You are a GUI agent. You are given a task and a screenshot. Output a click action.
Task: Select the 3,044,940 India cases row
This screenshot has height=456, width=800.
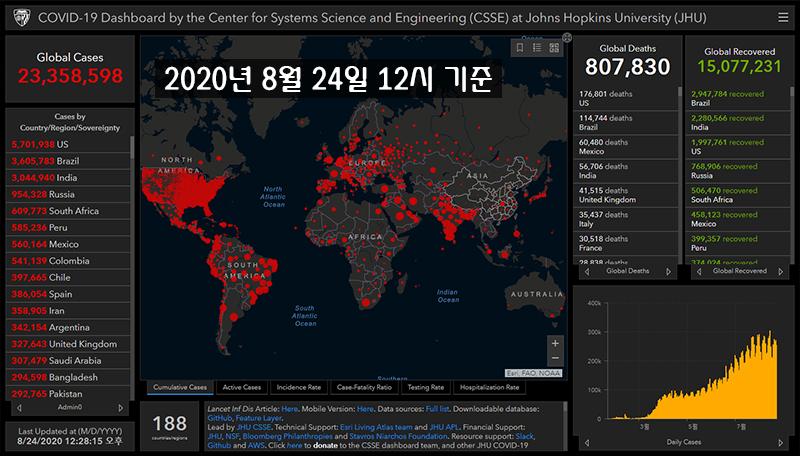[x=68, y=178]
